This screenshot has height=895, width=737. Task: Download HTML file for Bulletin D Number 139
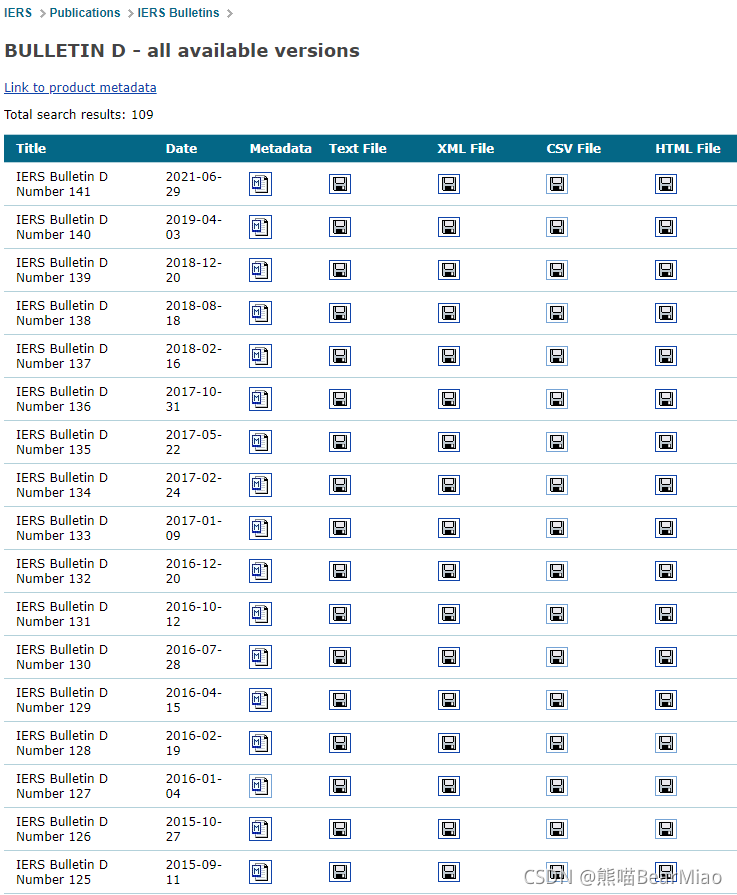click(666, 270)
